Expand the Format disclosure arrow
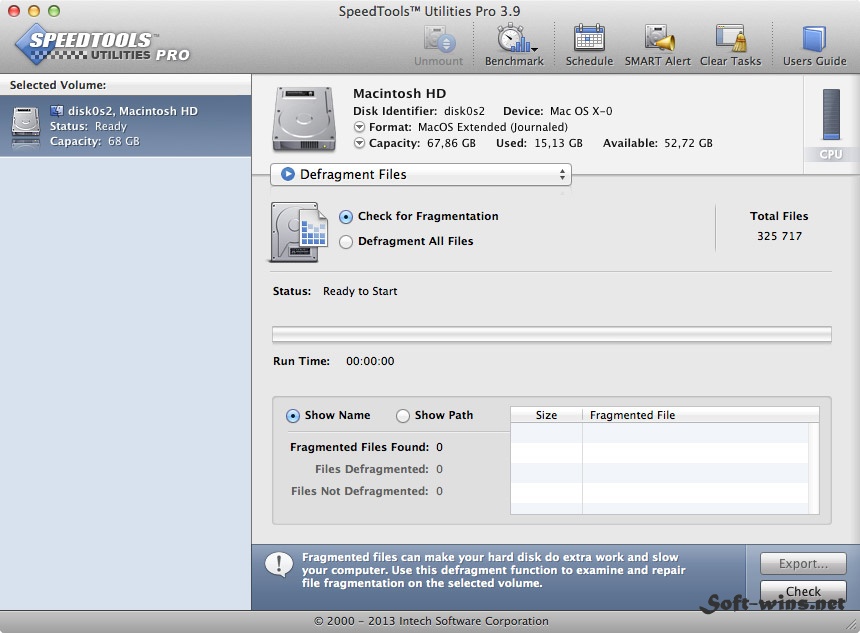Image resolution: width=860 pixels, height=633 pixels. coord(359,127)
